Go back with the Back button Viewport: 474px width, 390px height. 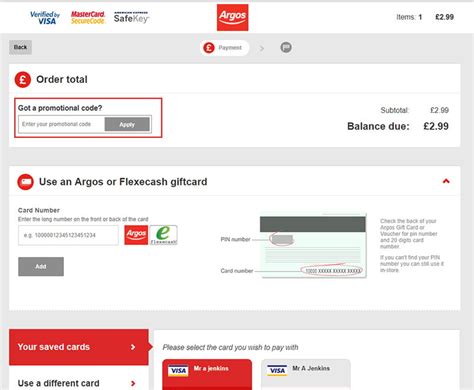pos(20,47)
